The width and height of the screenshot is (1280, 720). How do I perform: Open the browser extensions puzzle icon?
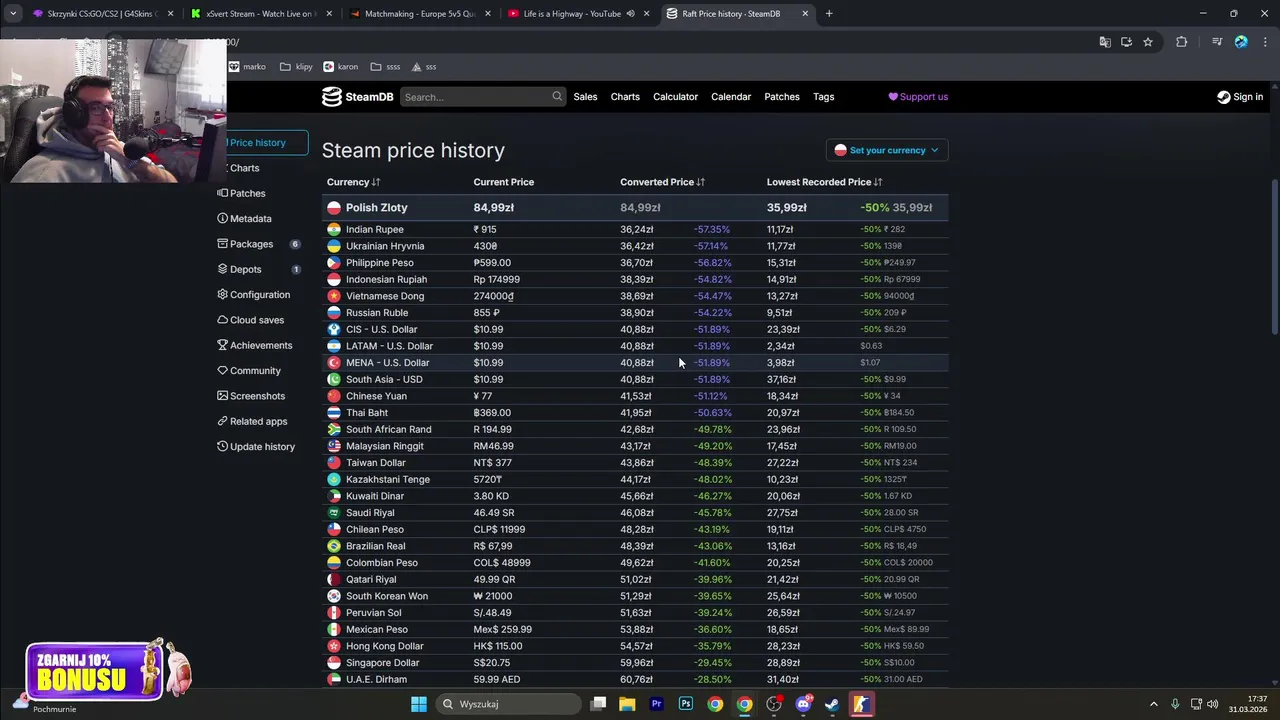tap(1182, 42)
